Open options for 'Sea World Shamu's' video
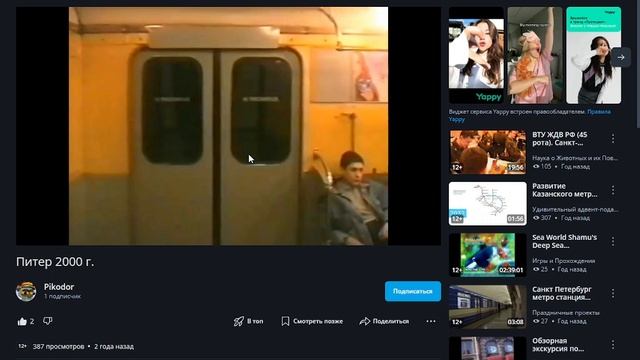Screen dimensions: 640x360 point(613,242)
